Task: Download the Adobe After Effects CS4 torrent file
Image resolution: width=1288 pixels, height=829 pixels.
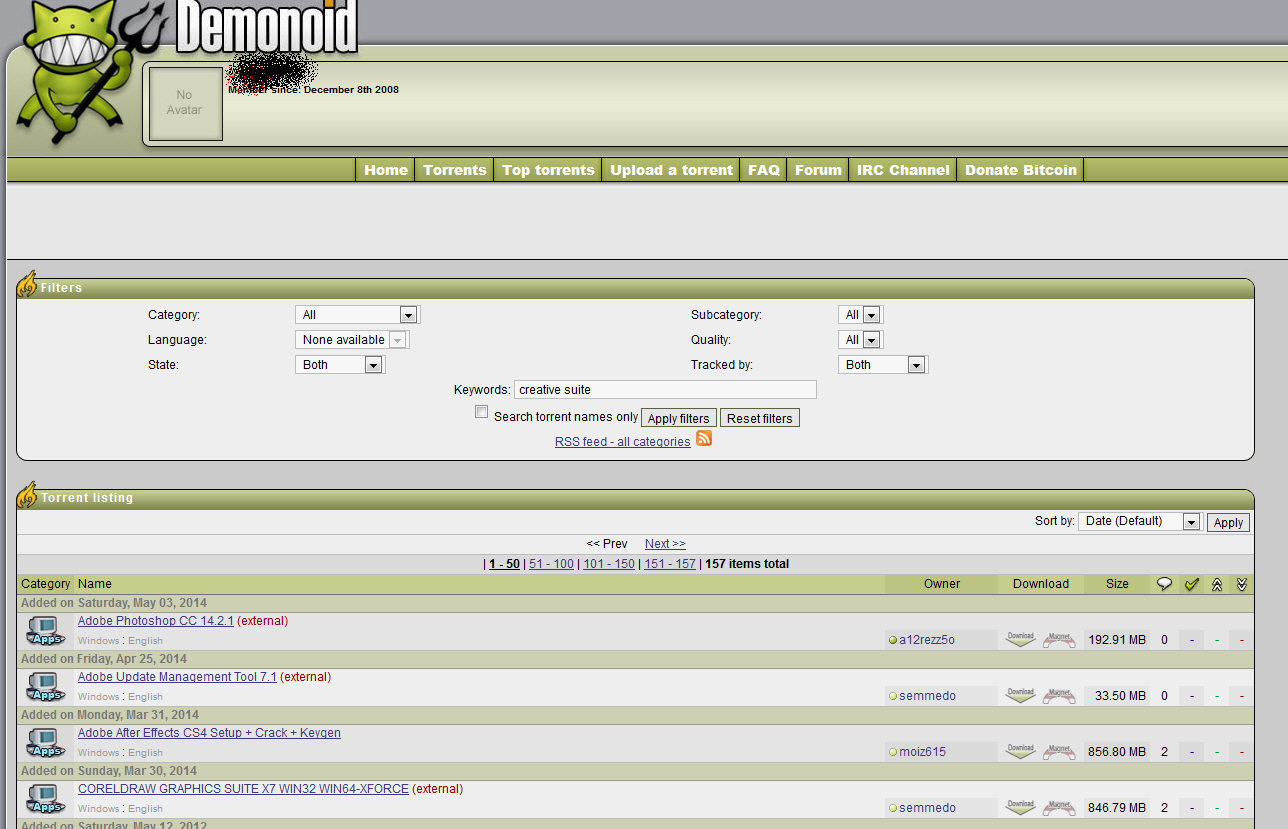Action: (x=1020, y=751)
